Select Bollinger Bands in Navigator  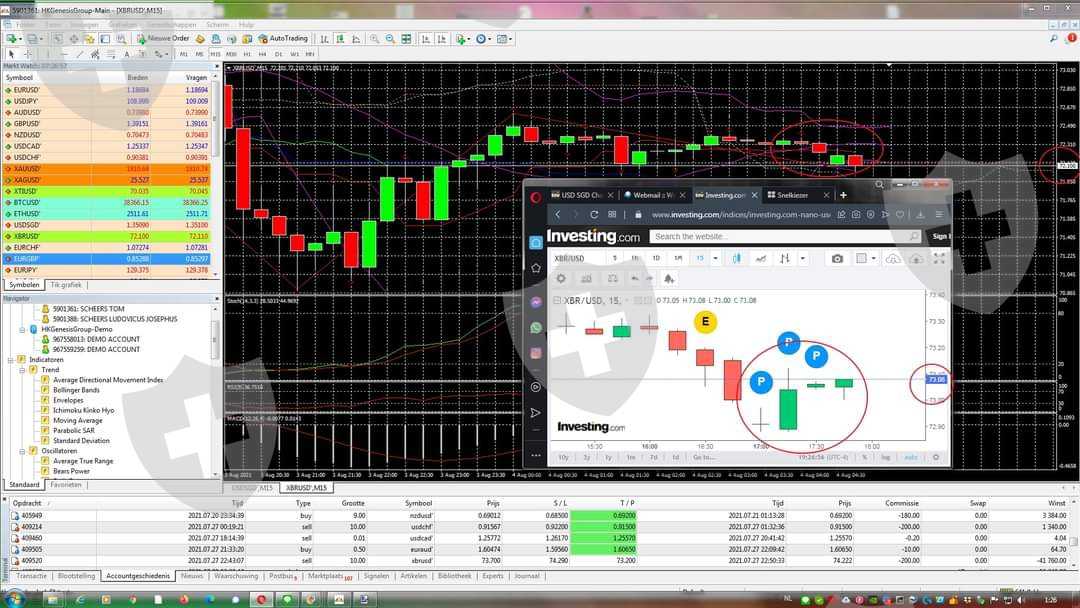79,390
